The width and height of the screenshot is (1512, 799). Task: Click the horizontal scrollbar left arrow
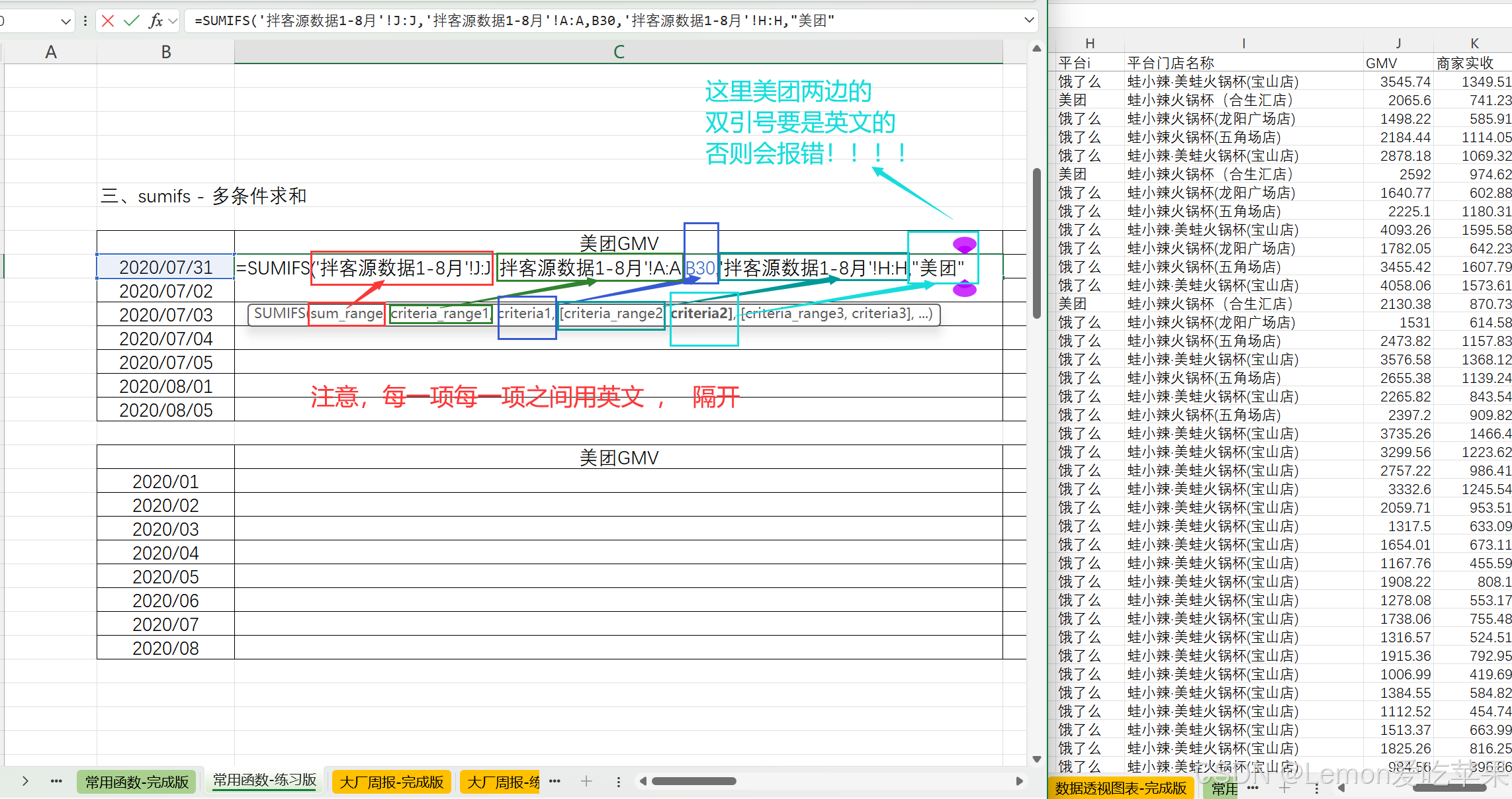643,781
